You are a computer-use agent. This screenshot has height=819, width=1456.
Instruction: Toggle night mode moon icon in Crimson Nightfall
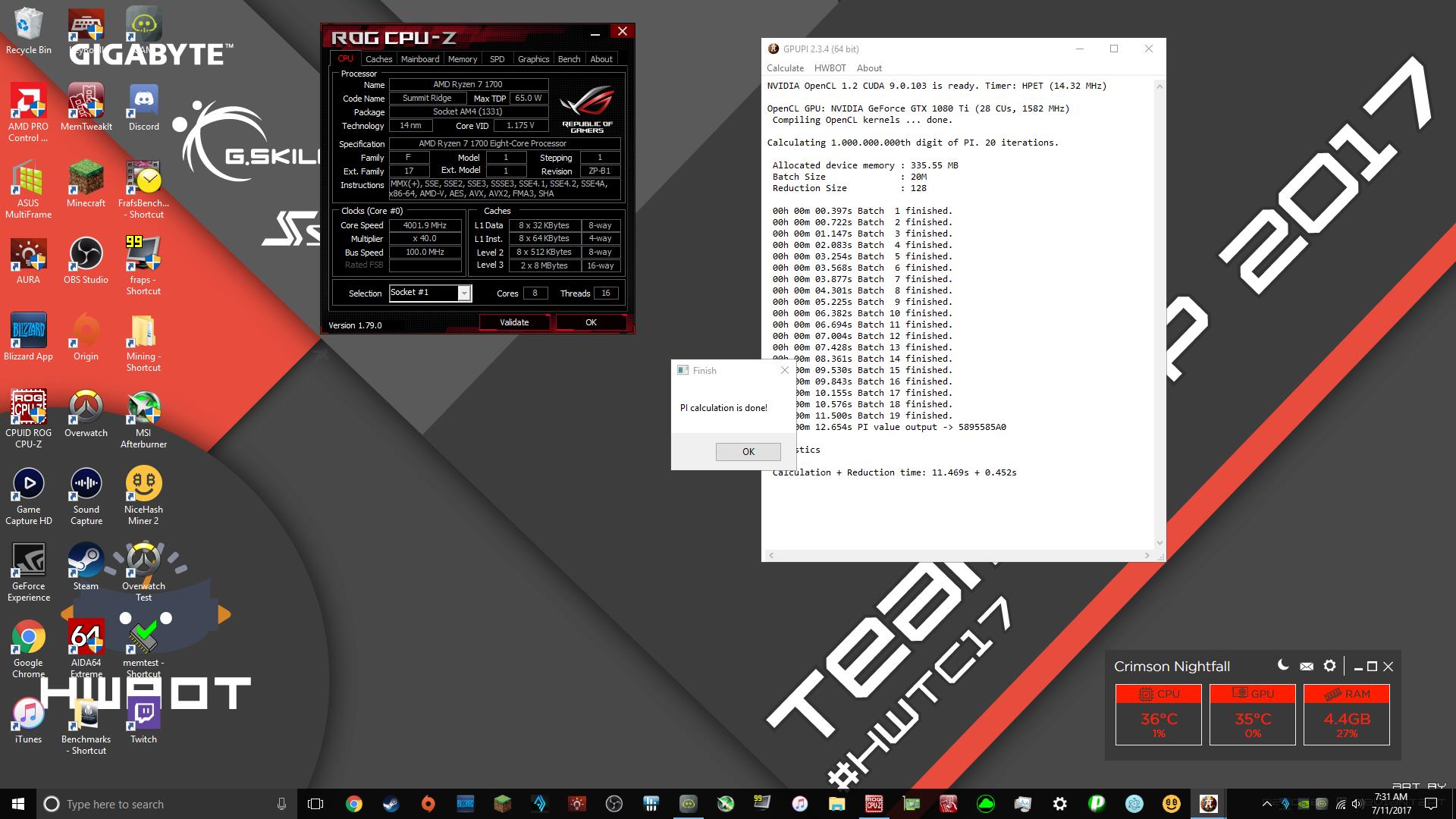point(1283,666)
